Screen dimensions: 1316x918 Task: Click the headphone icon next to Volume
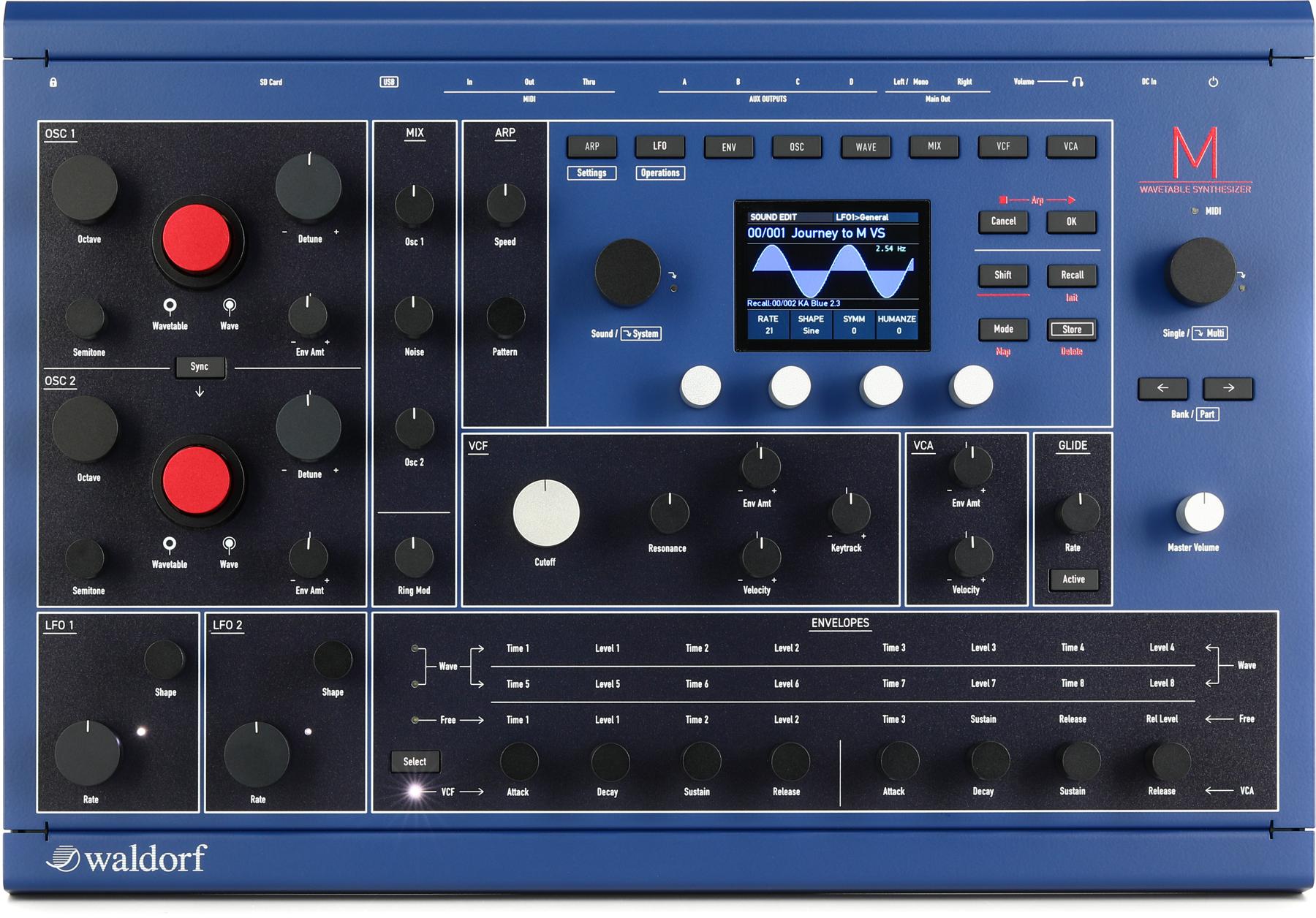(x=1078, y=82)
